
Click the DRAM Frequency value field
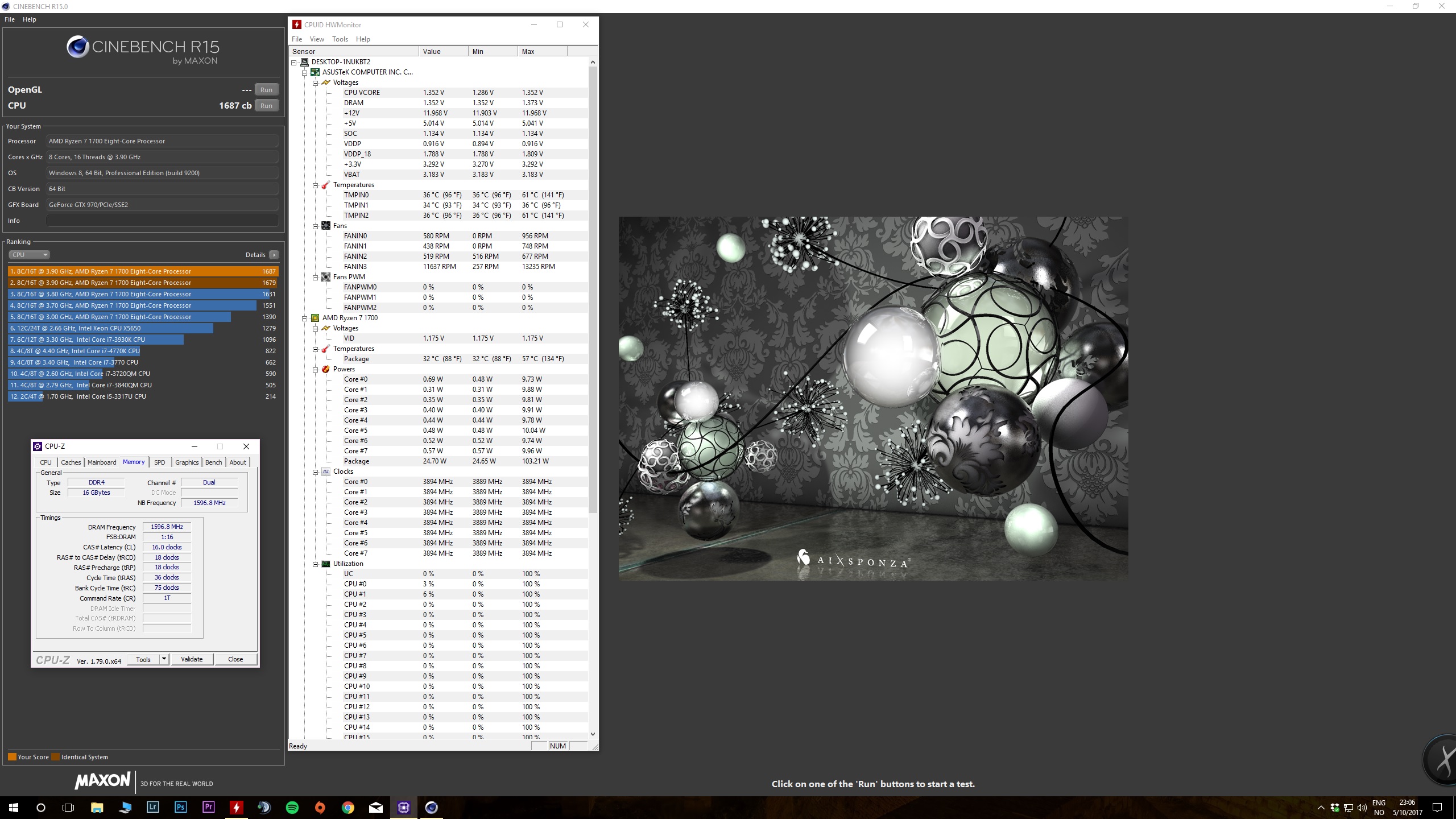click(x=167, y=527)
